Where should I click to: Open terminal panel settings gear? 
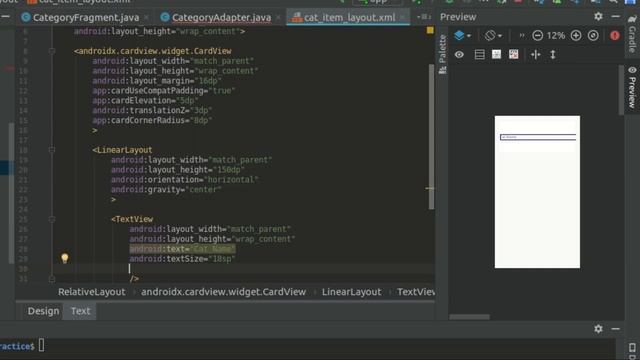598,329
